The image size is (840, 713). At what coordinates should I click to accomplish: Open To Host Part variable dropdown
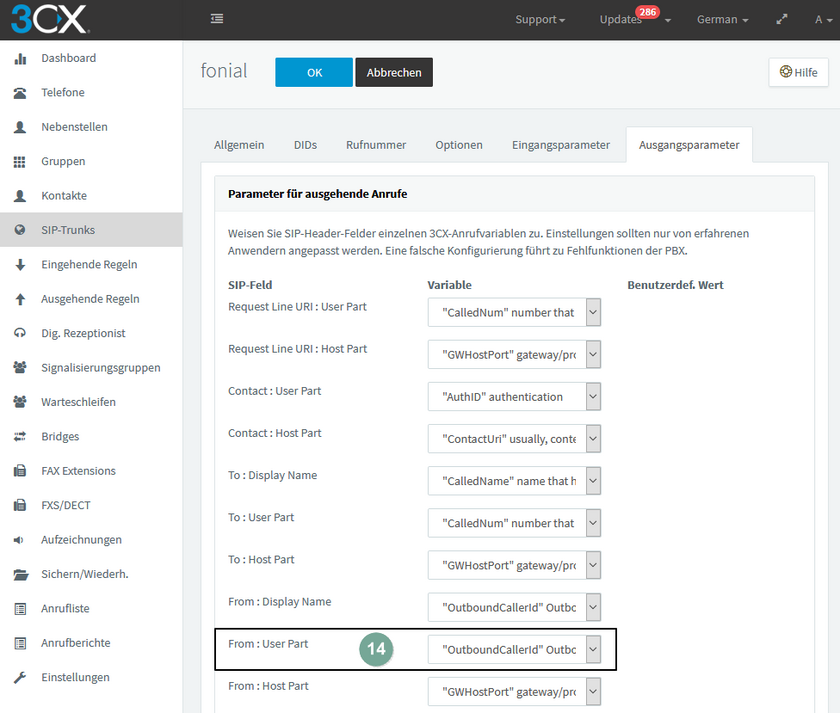click(514, 565)
